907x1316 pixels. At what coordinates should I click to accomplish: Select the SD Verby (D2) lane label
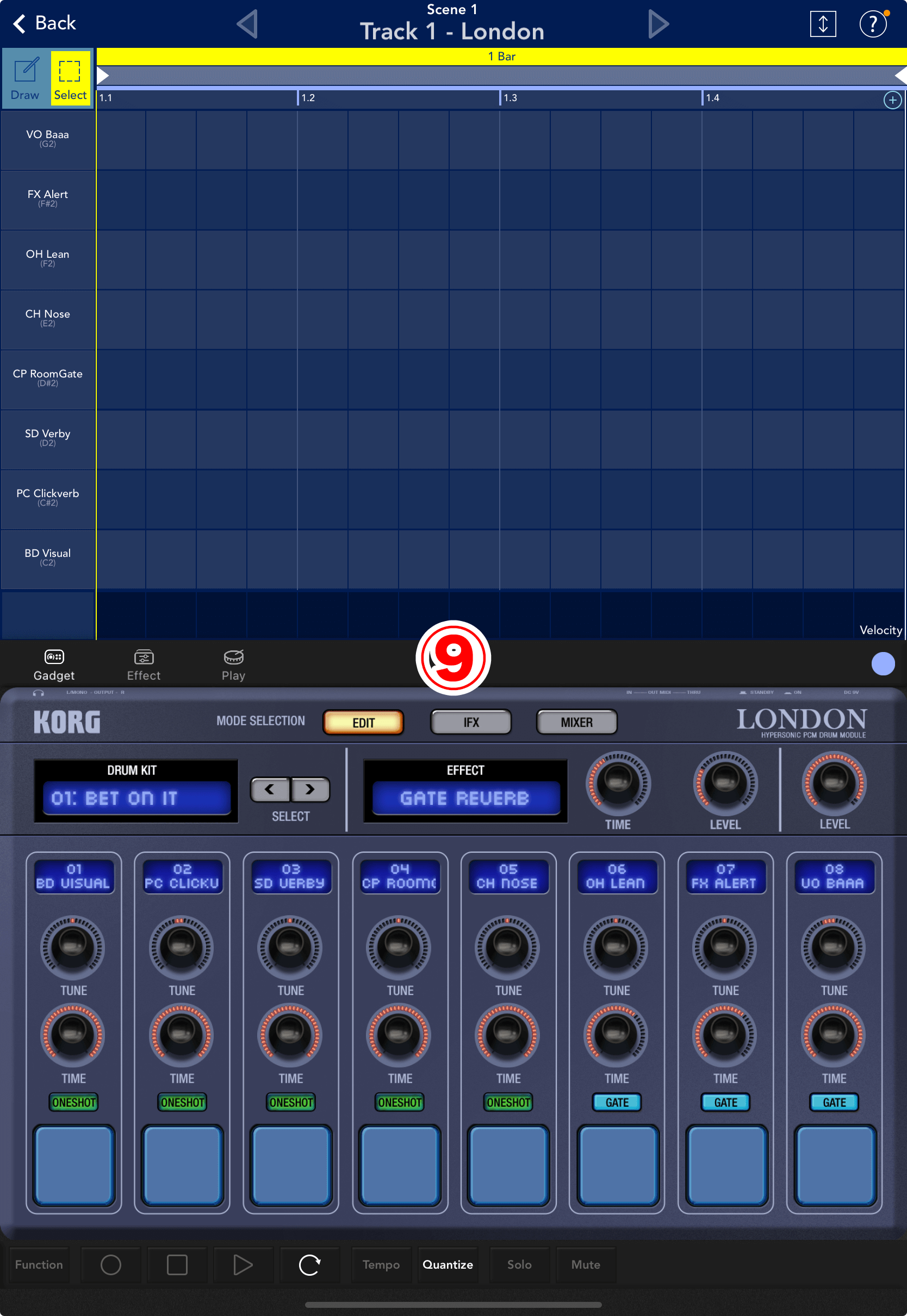pyautogui.click(x=48, y=438)
